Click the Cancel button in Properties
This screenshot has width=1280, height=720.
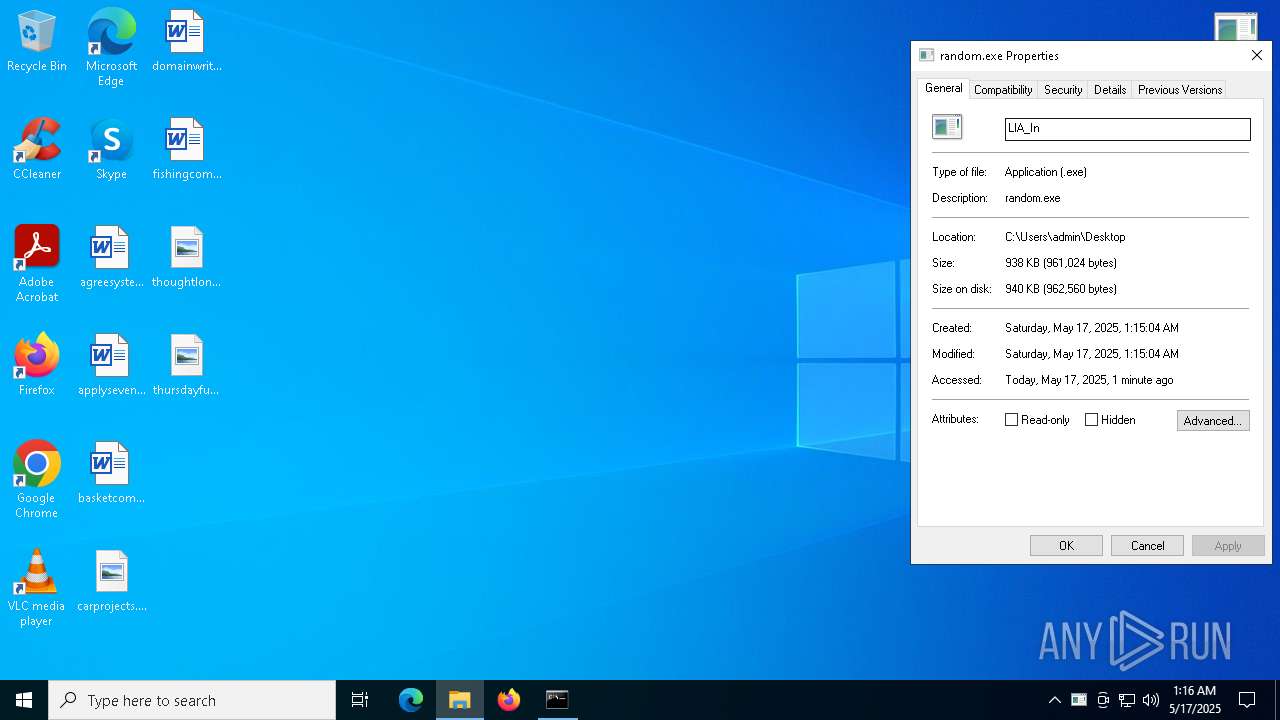[x=1147, y=545]
